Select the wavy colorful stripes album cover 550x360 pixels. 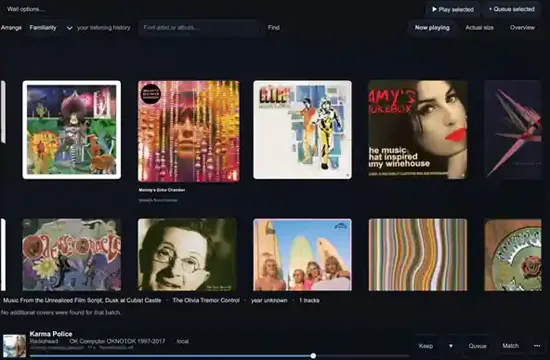418,255
